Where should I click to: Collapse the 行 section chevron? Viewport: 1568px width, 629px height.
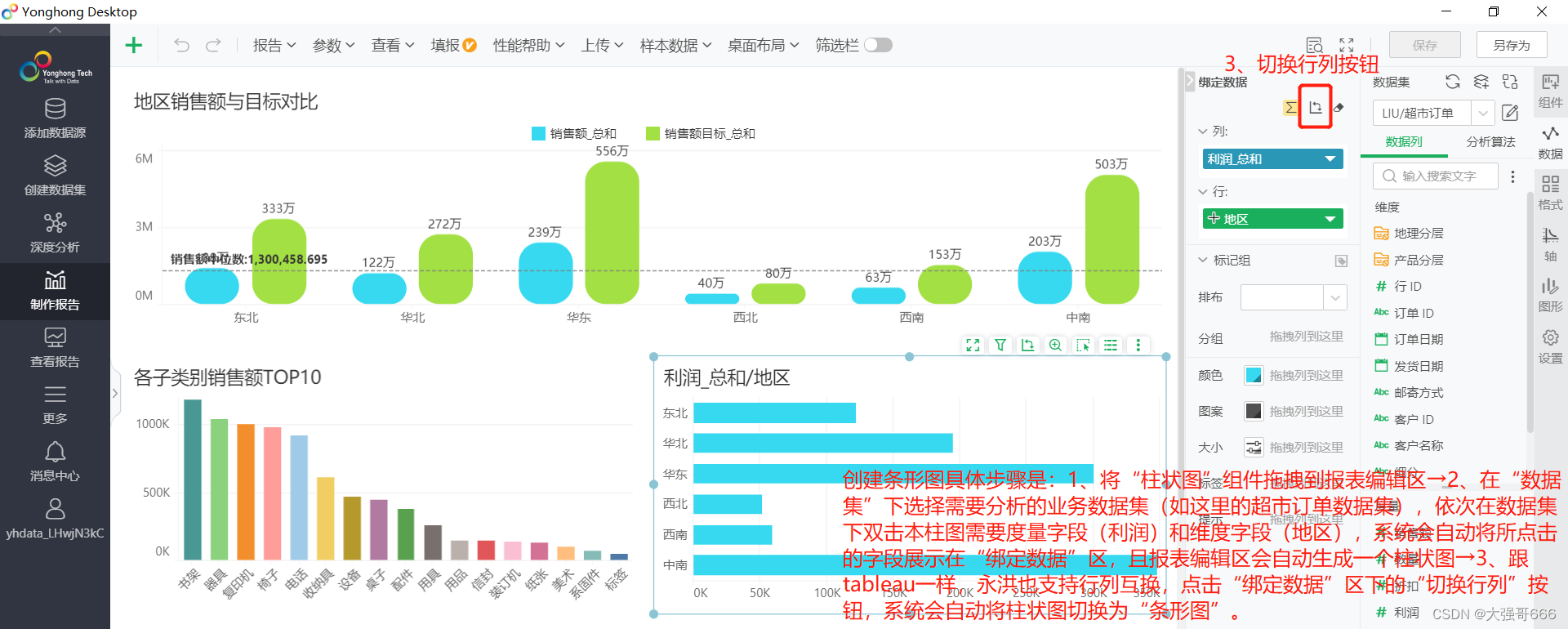(x=1203, y=191)
